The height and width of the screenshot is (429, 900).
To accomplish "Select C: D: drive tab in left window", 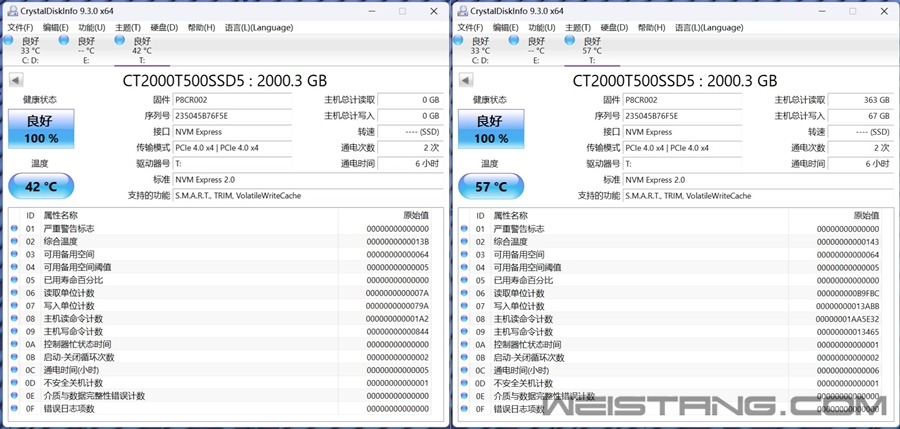I will coord(29,51).
